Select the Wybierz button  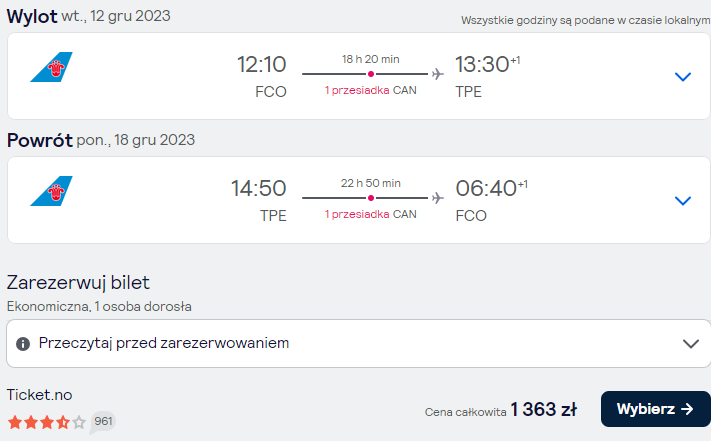click(656, 409)
